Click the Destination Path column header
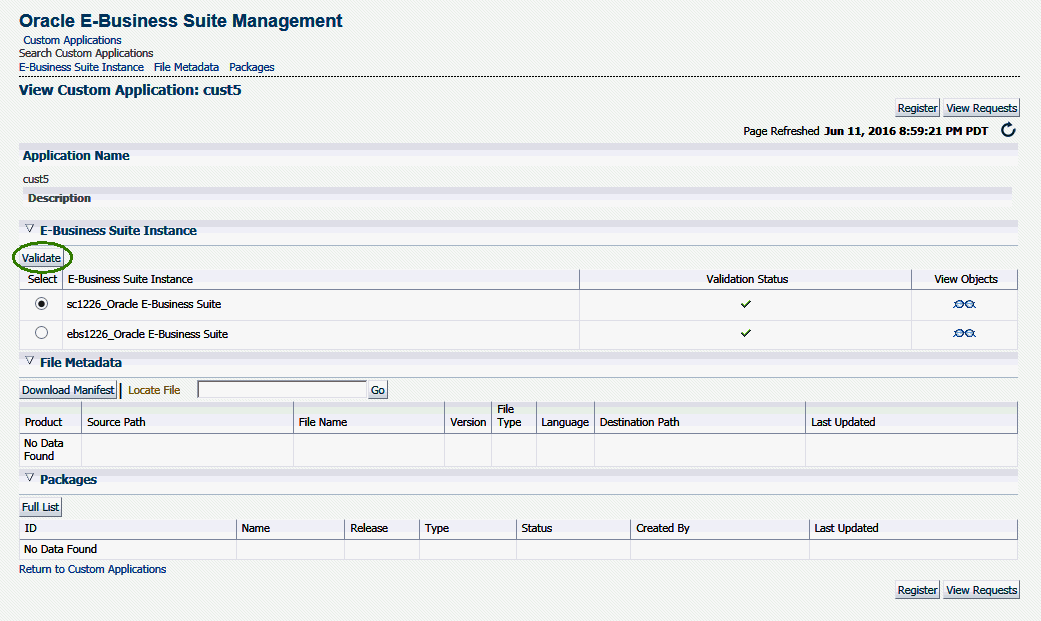The height and width of the screenshot is (621, 1041). click(639, 422)
